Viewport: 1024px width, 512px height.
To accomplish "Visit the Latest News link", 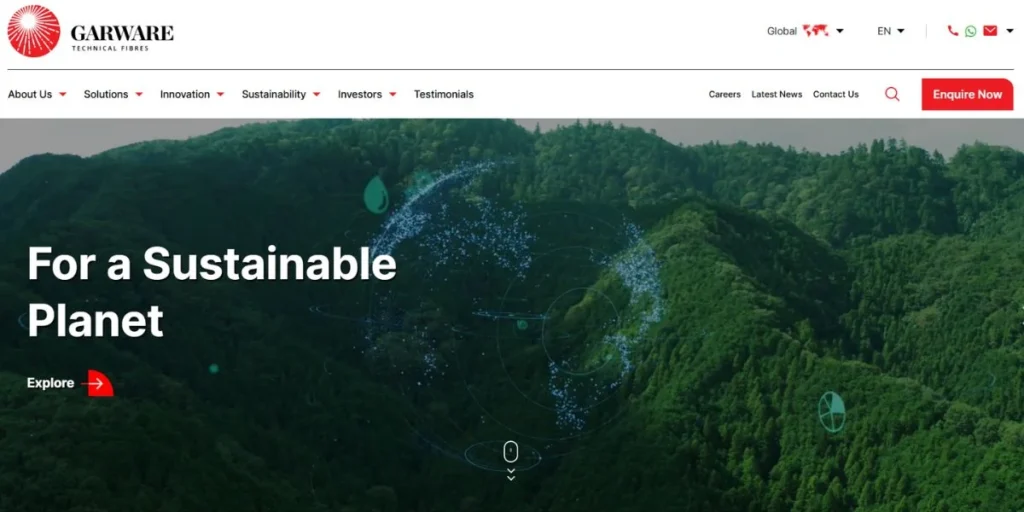I will [x=776, y=94].
